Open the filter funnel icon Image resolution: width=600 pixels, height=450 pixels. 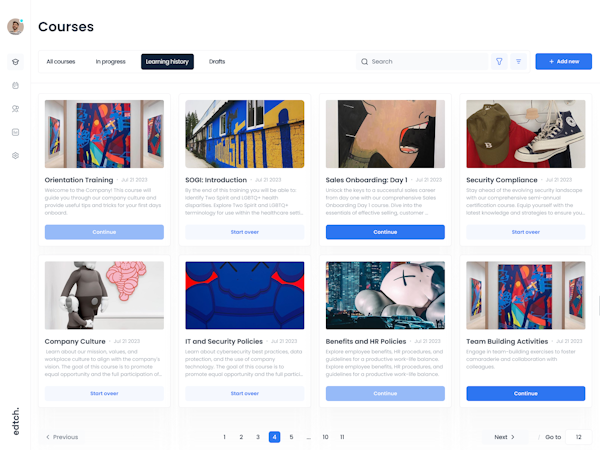tap(499, 62)
